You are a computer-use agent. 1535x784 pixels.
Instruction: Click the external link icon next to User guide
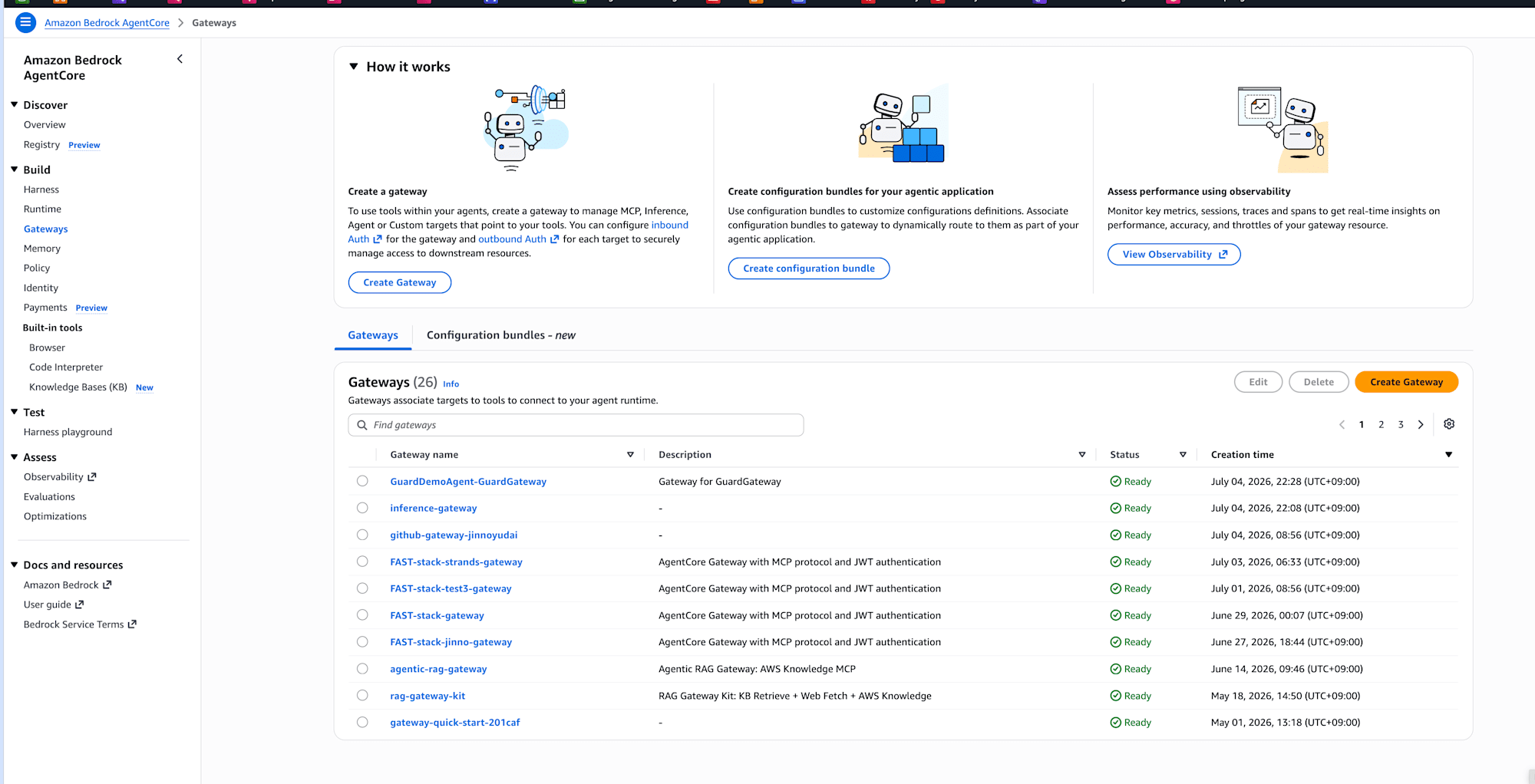point(79,604)
